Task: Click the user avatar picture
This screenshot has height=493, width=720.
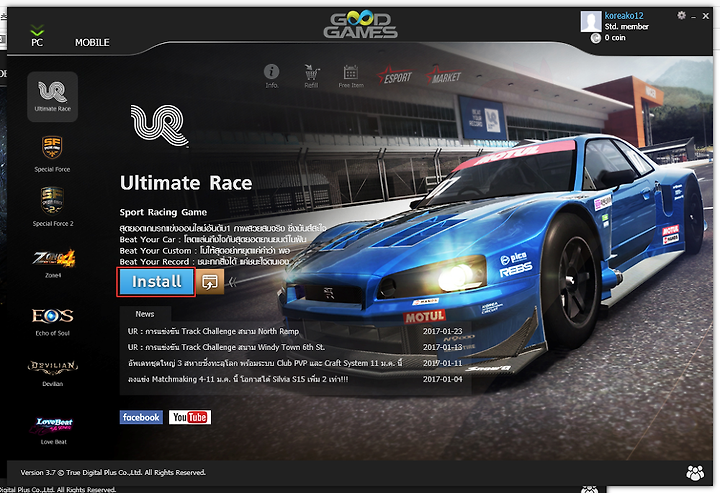Action: [x=591, y=21]
